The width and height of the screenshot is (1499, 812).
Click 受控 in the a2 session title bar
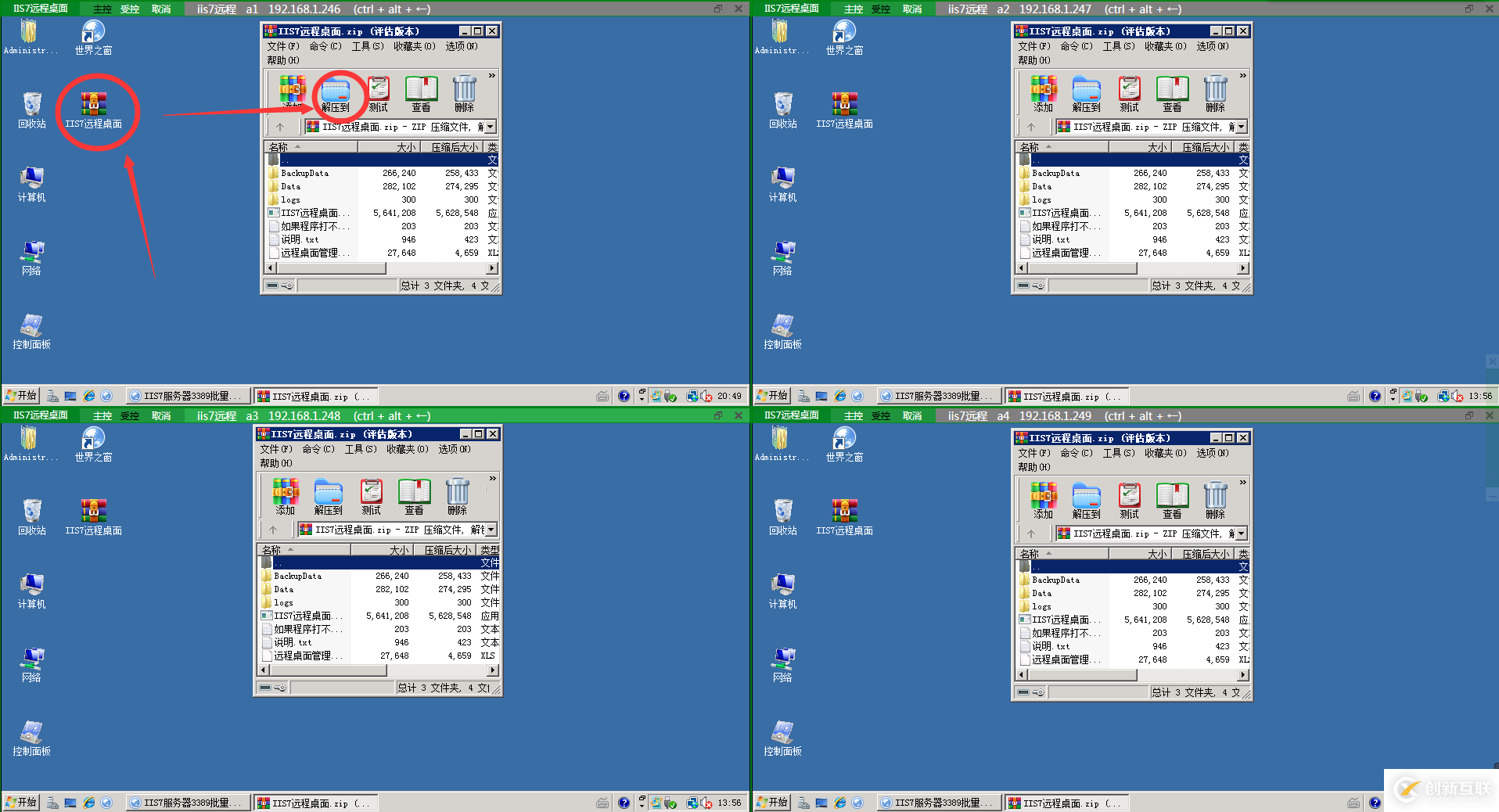pyautogui.click(x=881, y=9)
